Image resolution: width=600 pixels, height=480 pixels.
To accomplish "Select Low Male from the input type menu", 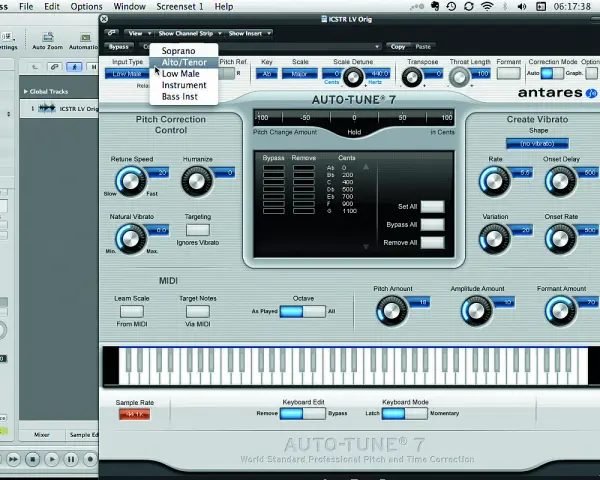I will coord(184,73).
